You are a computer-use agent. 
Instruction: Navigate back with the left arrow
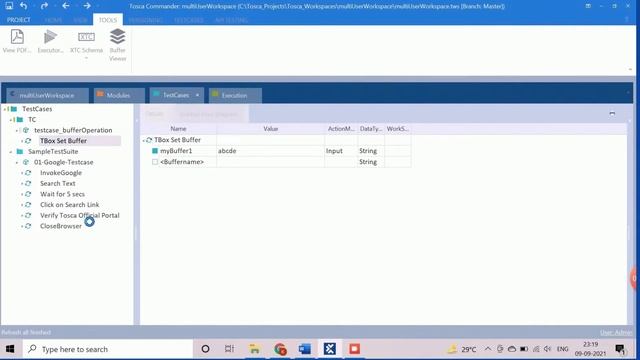click(x=66, y=6)
